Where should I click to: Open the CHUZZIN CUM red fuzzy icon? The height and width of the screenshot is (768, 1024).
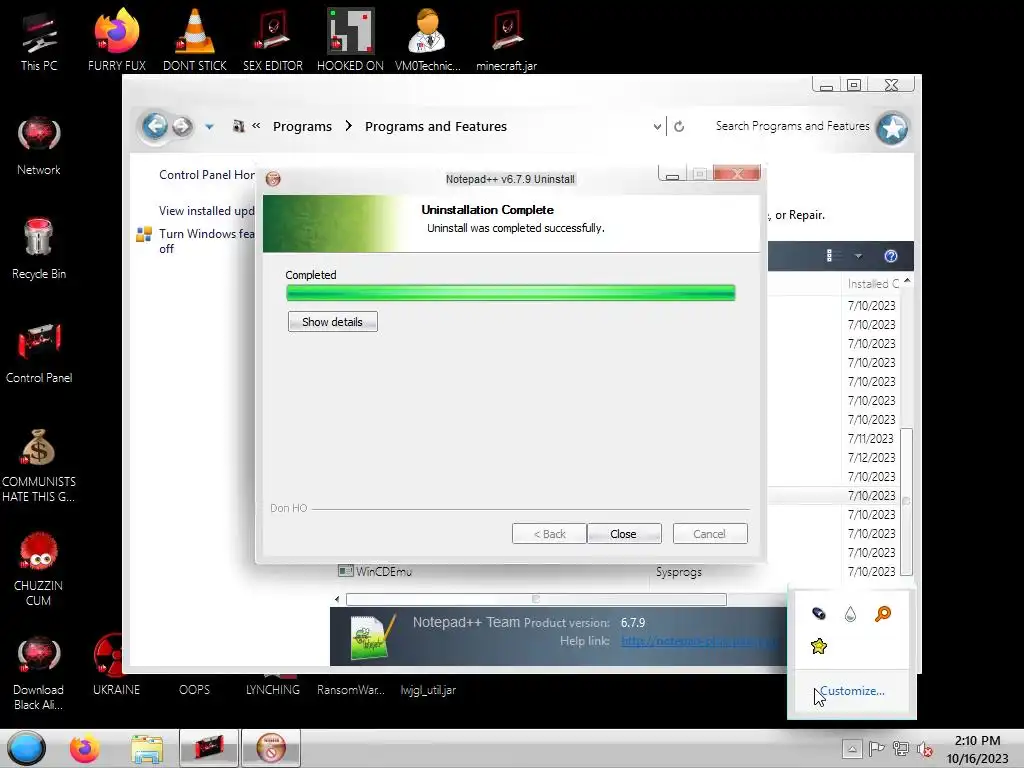(39, 569)
